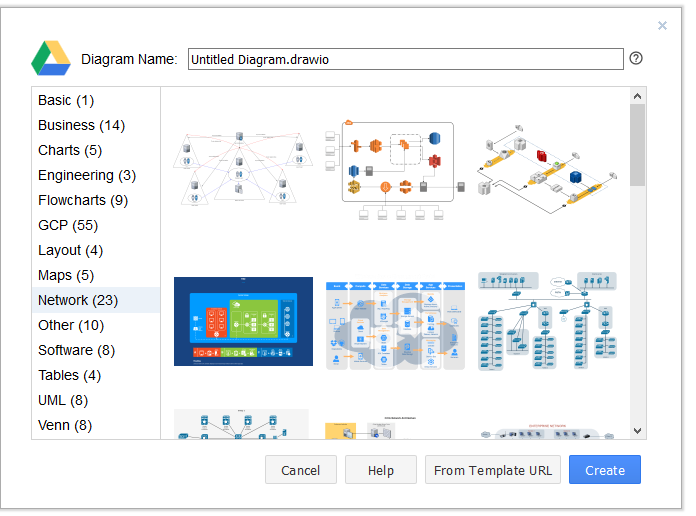Click the help question mark icon
The image size is (696, 516).
tap(636, 58)
